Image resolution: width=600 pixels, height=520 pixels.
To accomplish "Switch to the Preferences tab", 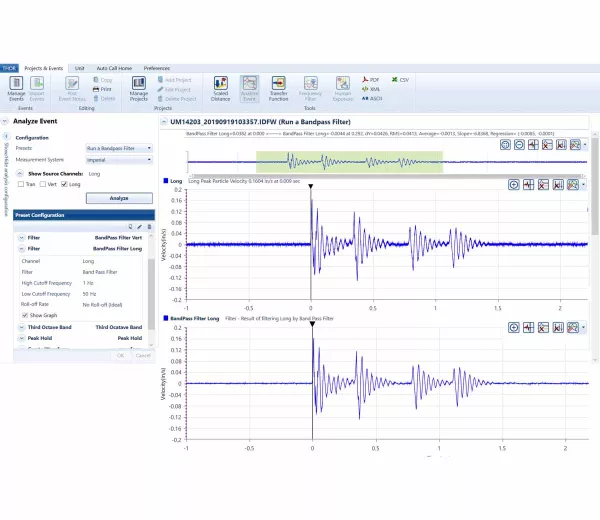I will click(157, 68).
